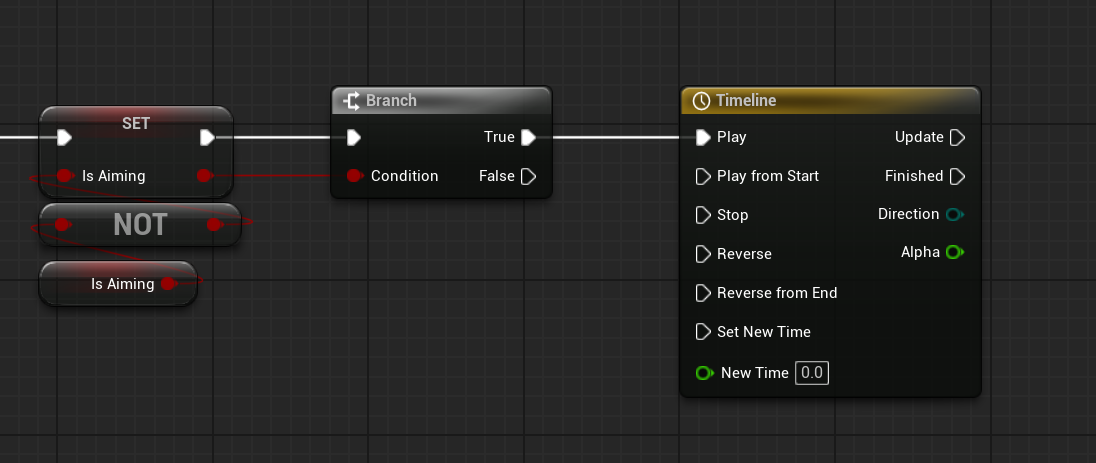
Task: Click the Direction label on Timeline
Action: (x=909, y=214)
